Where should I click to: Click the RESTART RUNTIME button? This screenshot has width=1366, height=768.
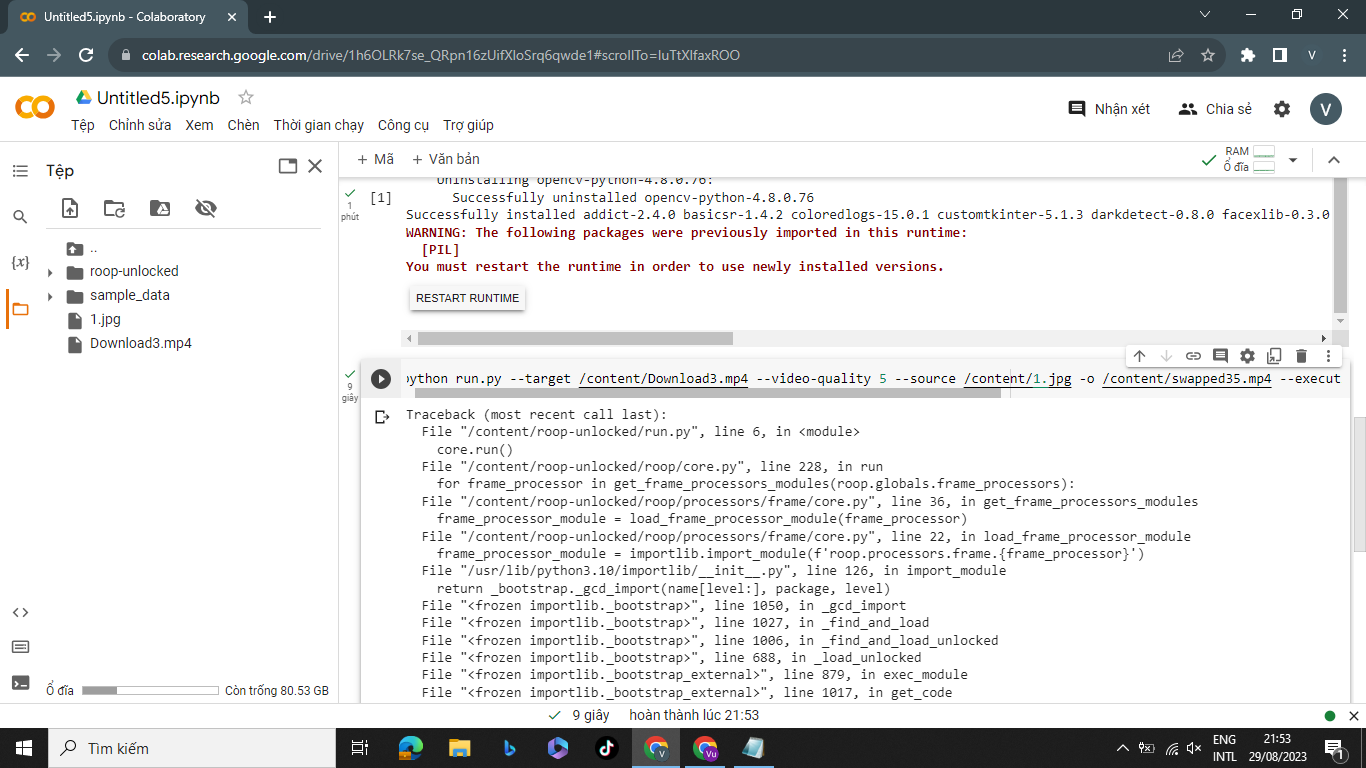(x=467, y=298)
